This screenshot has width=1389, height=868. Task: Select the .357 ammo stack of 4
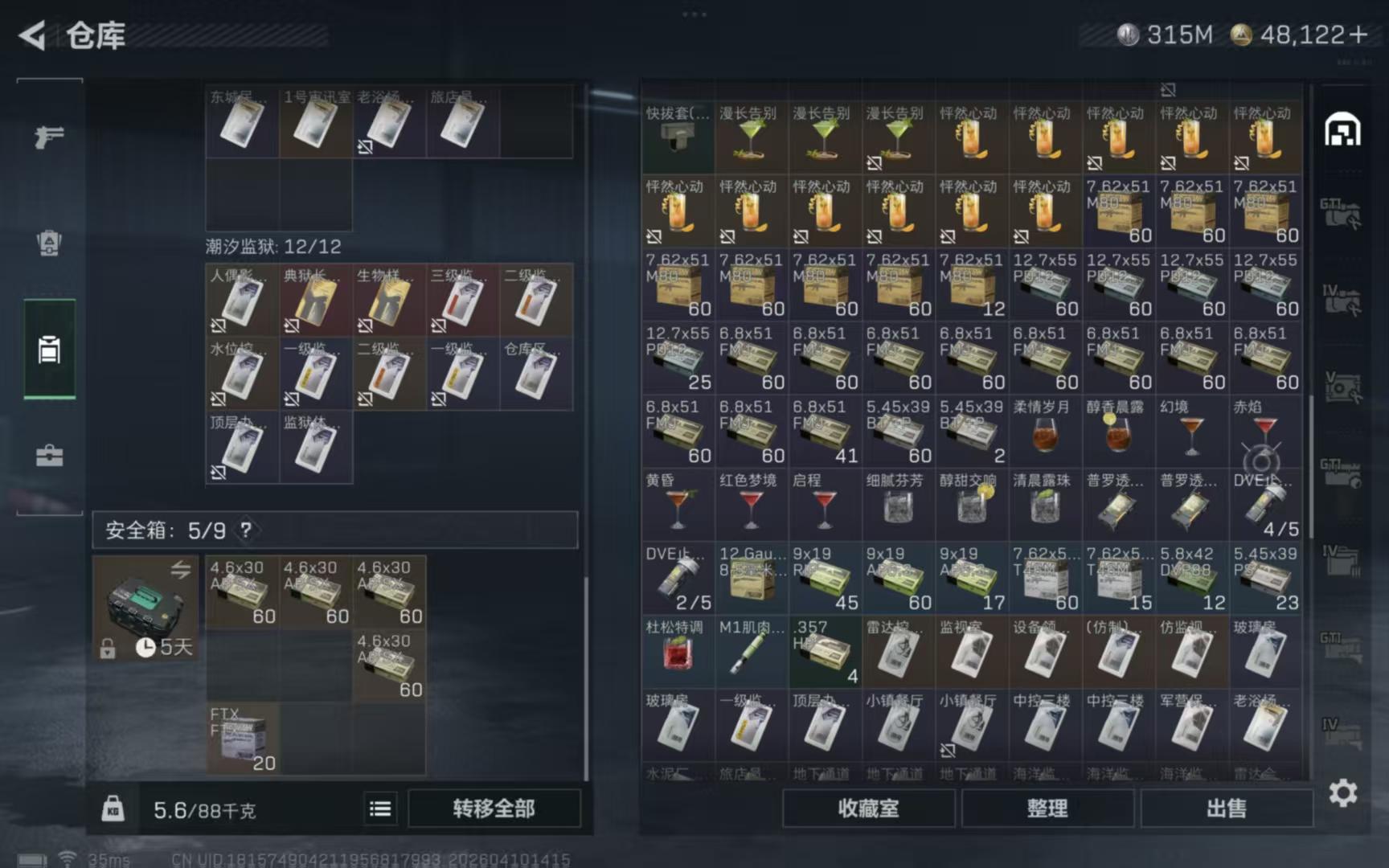(825, 652)
